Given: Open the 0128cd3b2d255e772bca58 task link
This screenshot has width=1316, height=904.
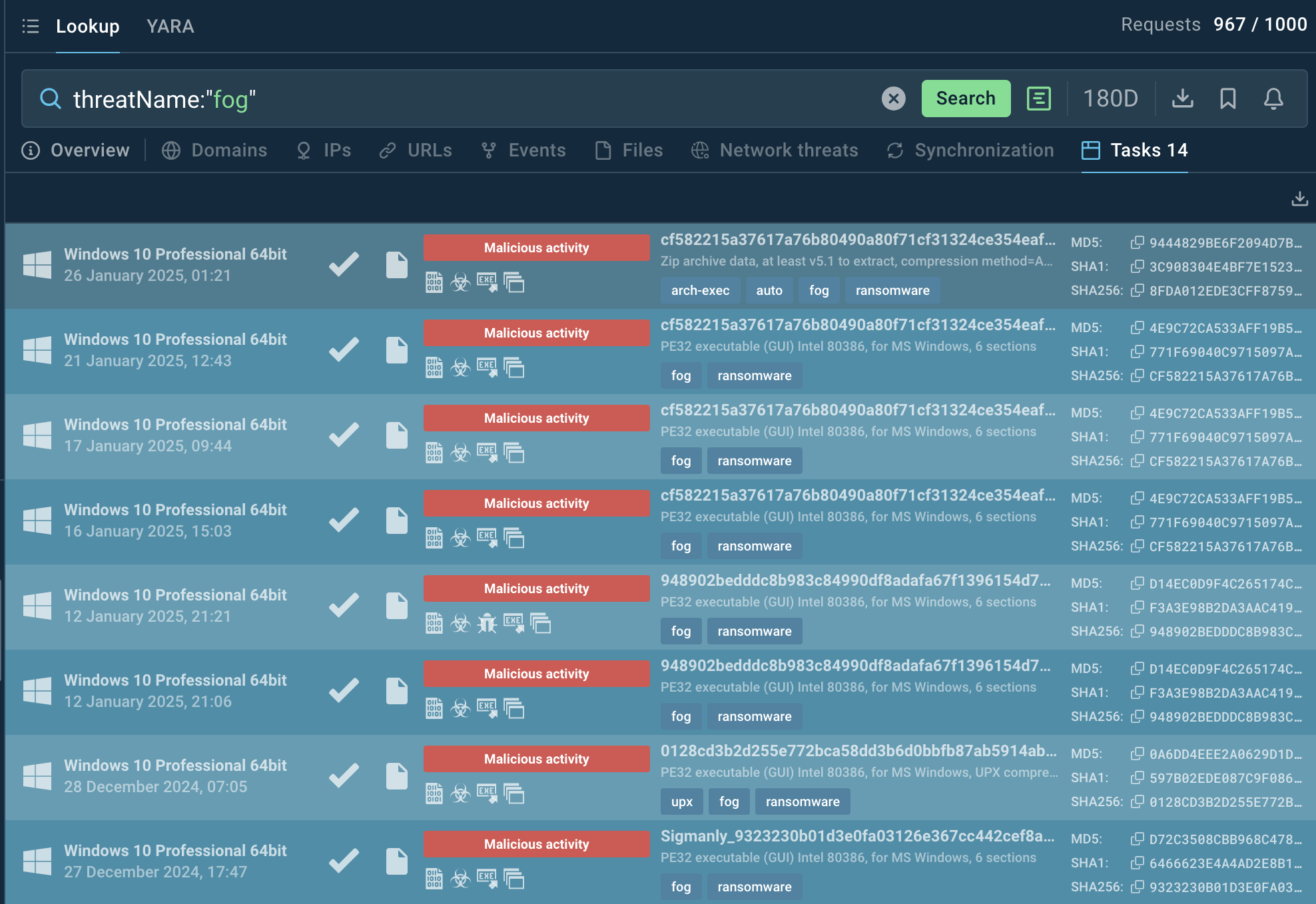Looking at the screenshot, I should coord(858,751).
